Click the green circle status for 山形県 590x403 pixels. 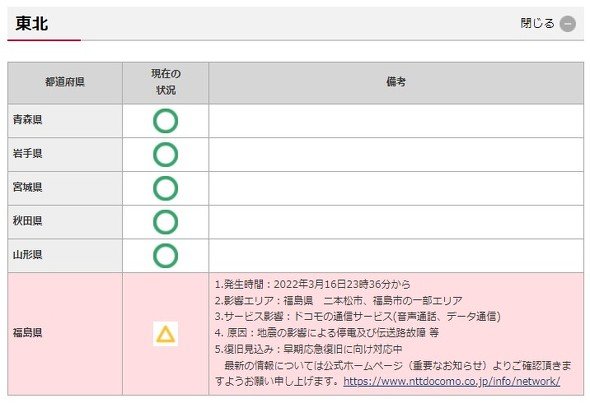165,255
